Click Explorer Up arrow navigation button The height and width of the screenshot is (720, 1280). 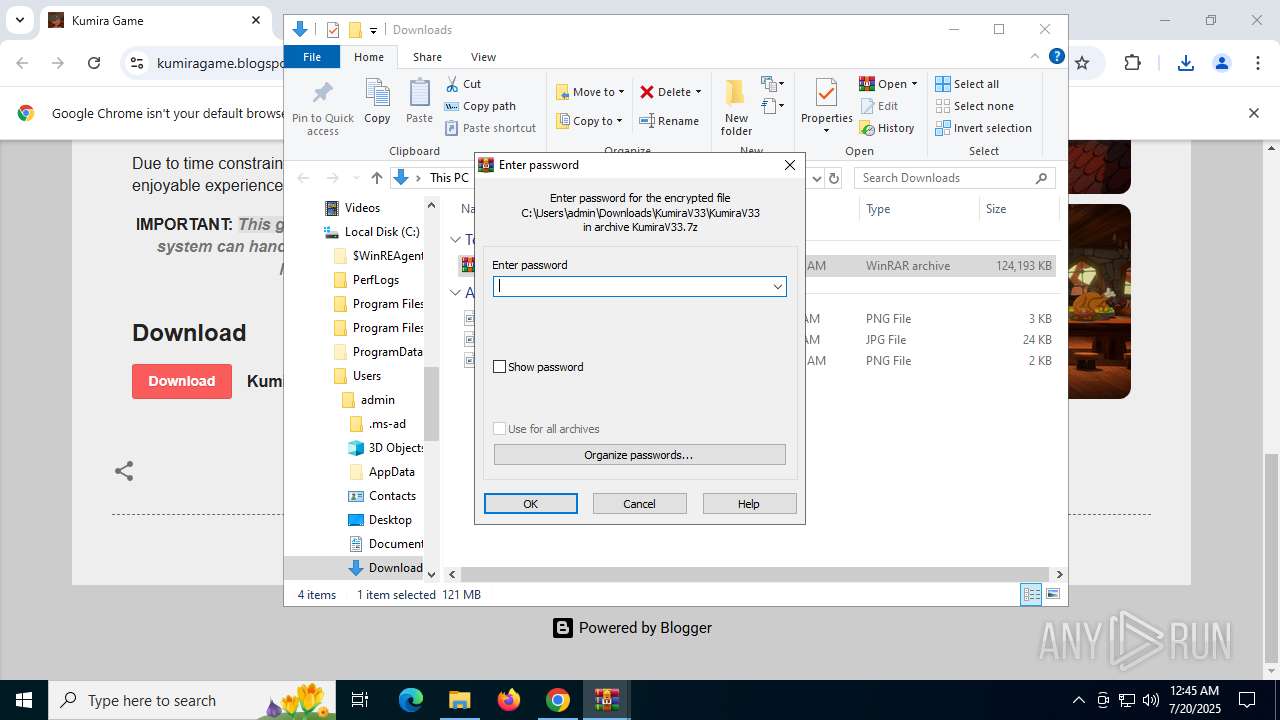(x=376, y=178)
